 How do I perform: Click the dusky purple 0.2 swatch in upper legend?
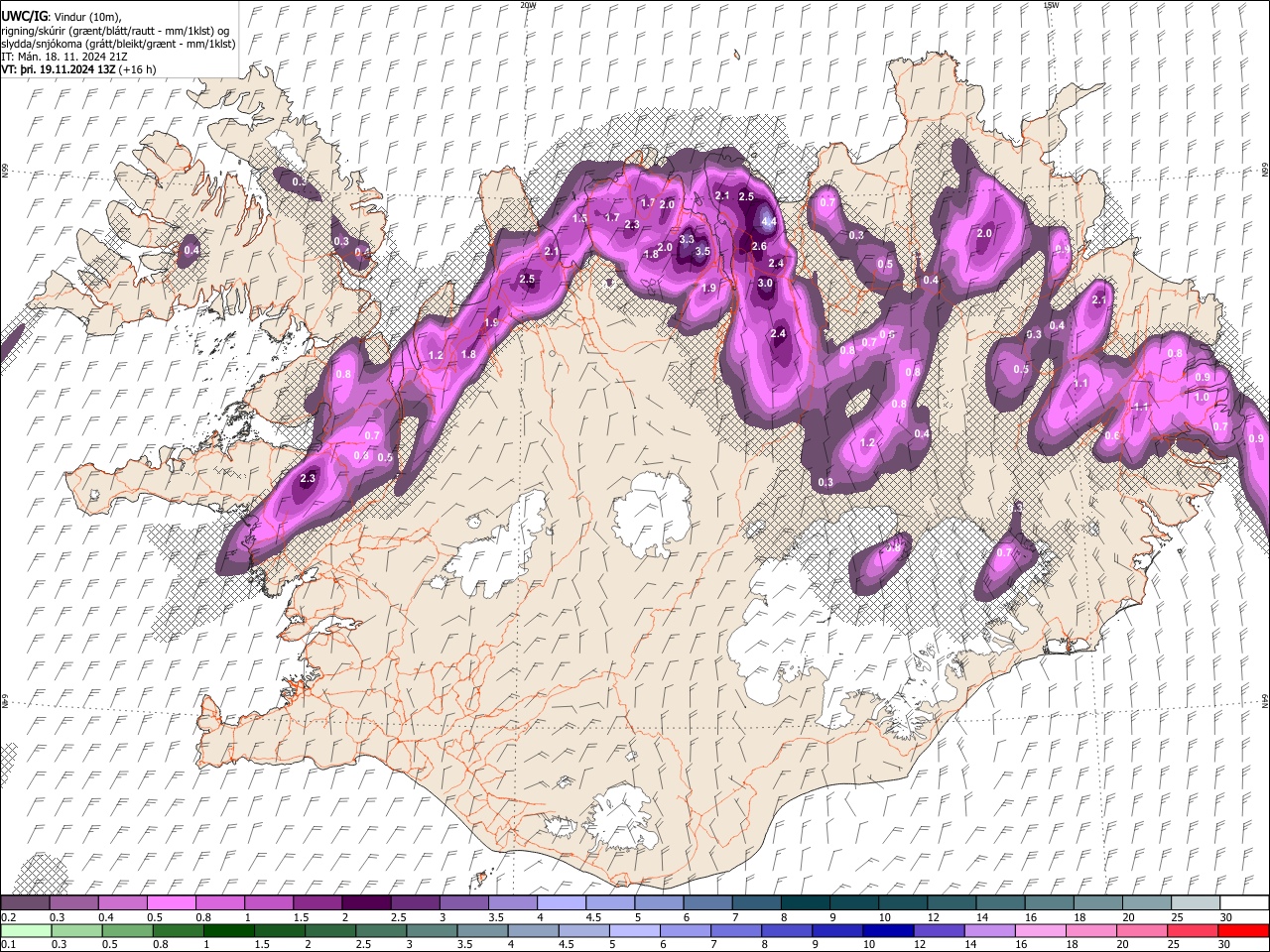[25, 902]
